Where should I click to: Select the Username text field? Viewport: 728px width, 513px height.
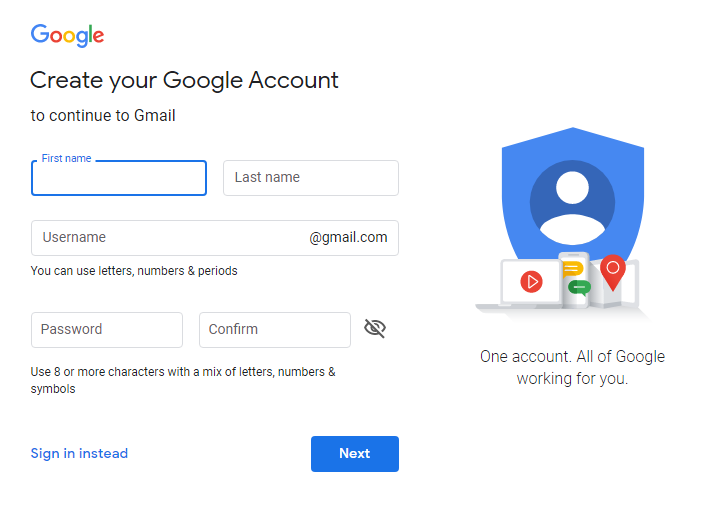click(170, 238)
